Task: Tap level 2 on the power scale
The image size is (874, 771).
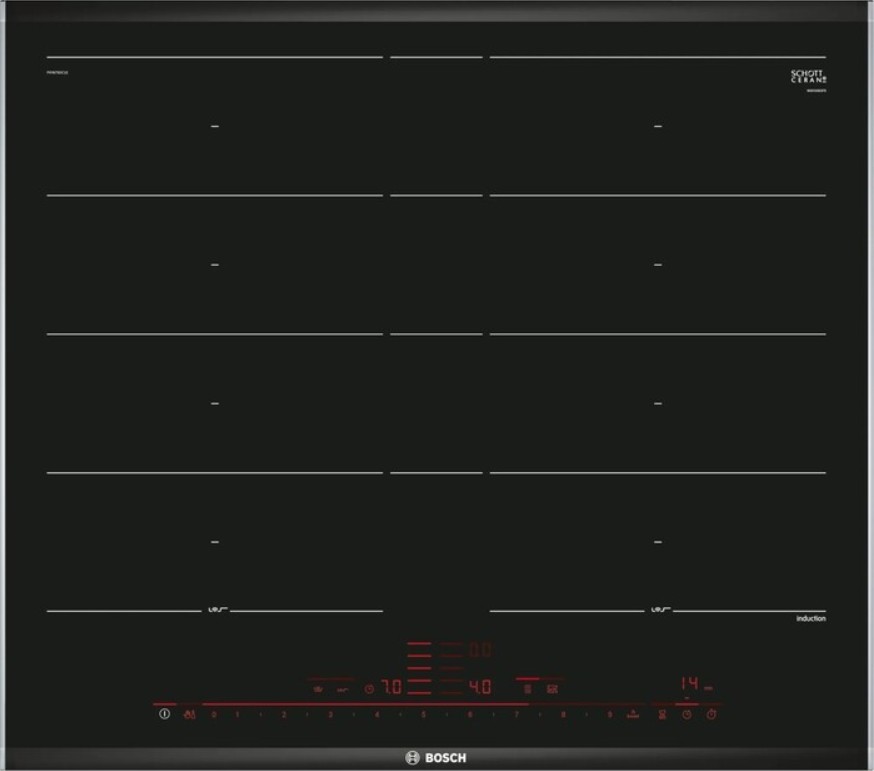Action: coord(283,715)
